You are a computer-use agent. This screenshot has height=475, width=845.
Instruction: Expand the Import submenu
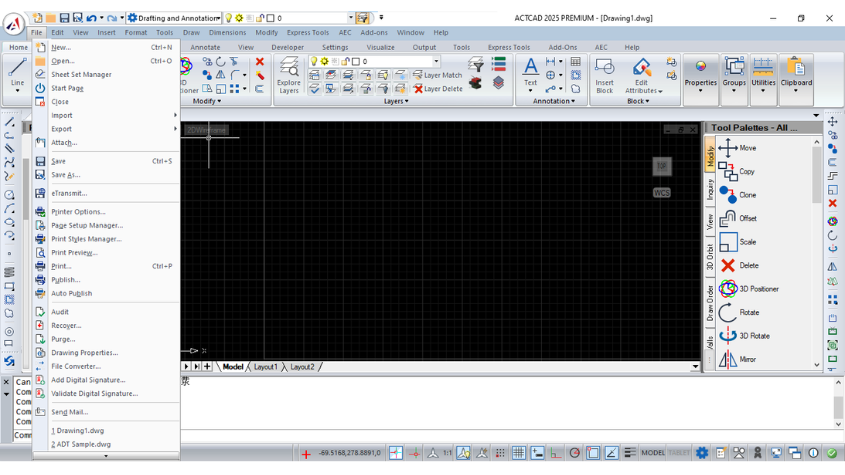click(x=106, y=115)
